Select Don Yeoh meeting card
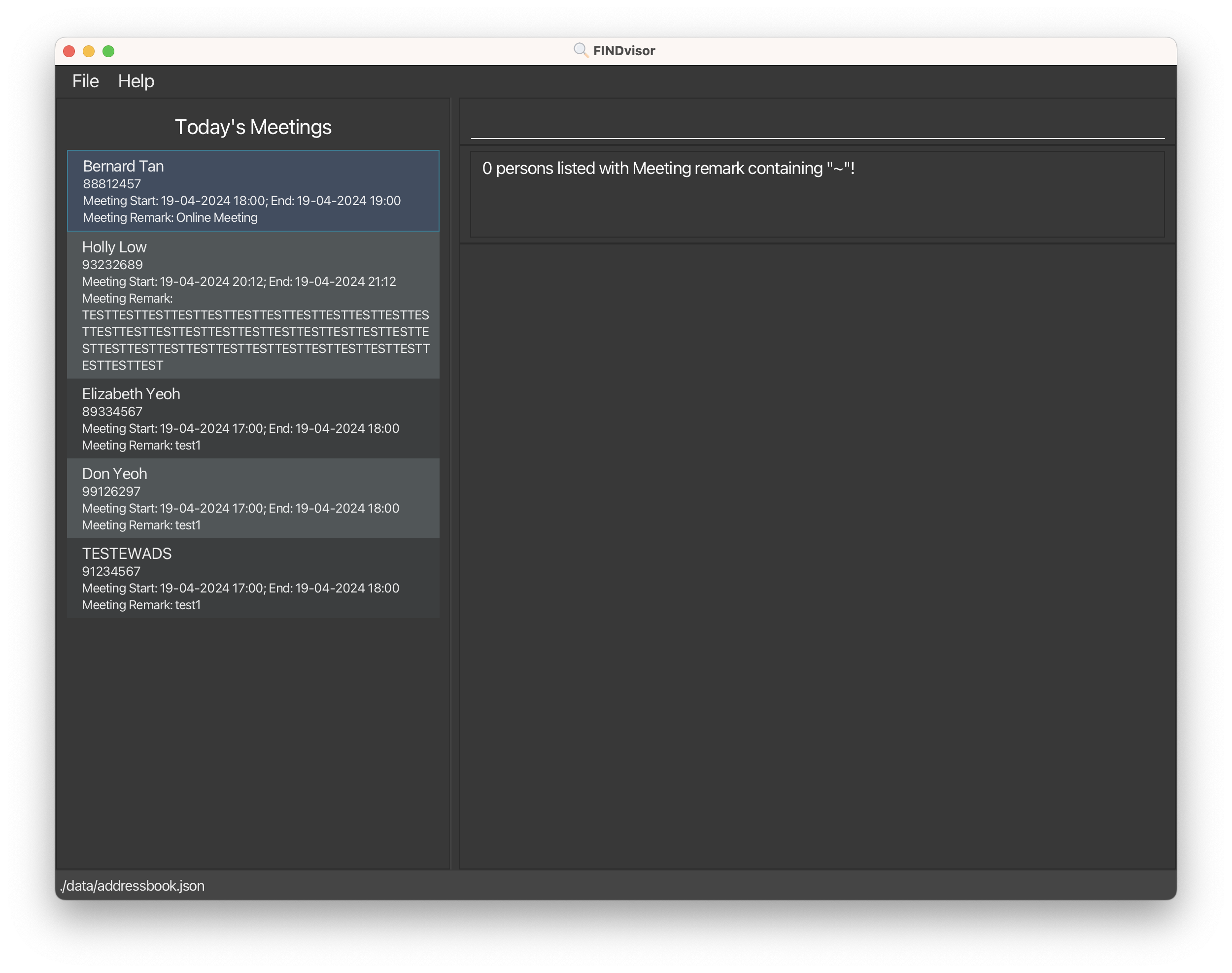1232x973 pixels. tap(253, 498)
